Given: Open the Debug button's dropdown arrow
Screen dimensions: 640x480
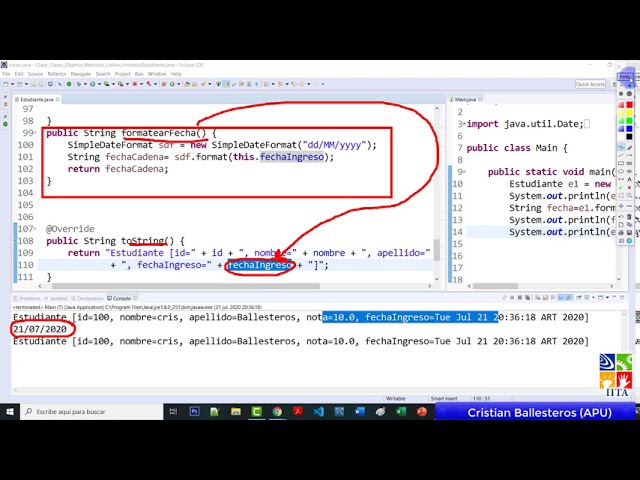Looking at the screenshot, I should coord(85,84).
